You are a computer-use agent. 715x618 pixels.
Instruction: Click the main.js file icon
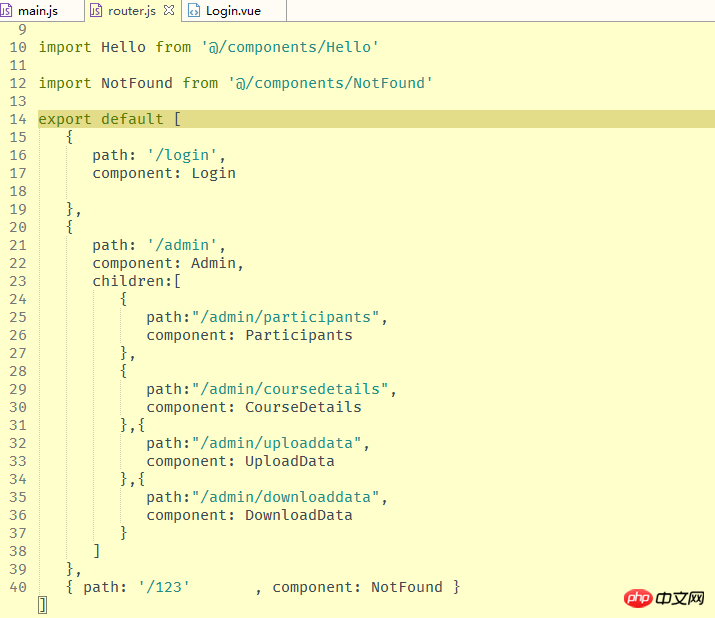click(x=6, y=10)
